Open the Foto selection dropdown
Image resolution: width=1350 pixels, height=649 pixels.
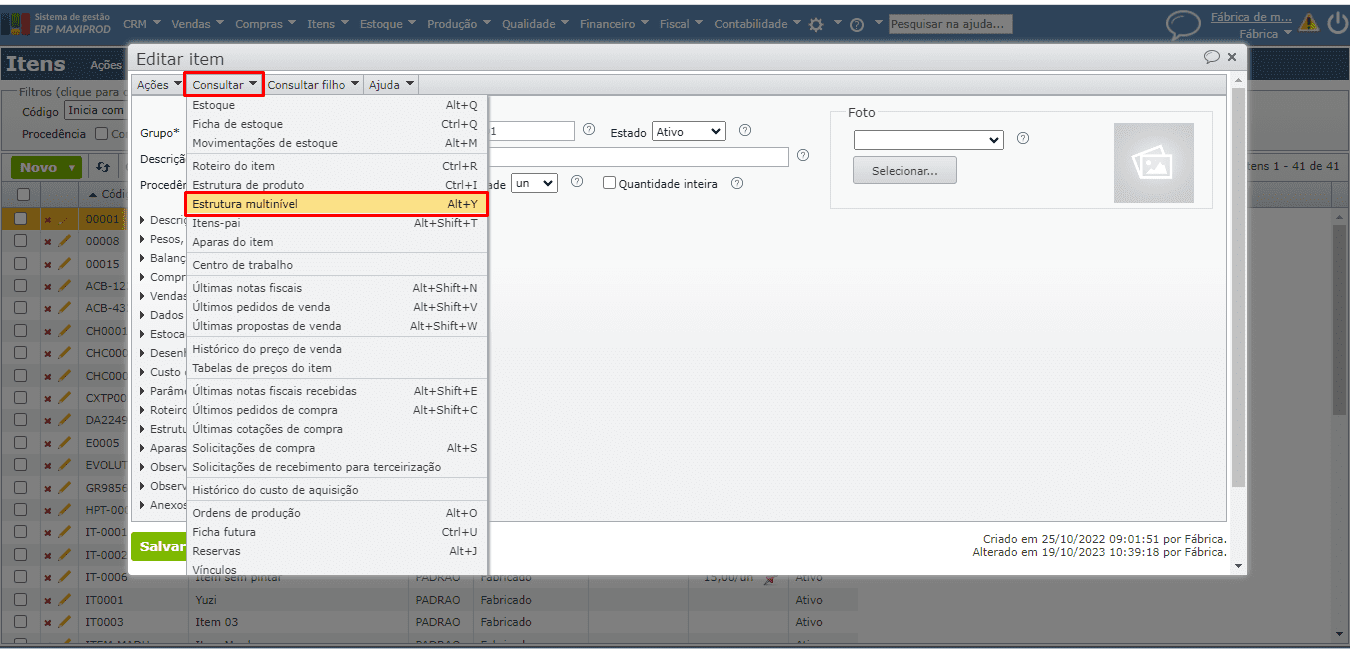pyautogui.click(x=928, y=140)
